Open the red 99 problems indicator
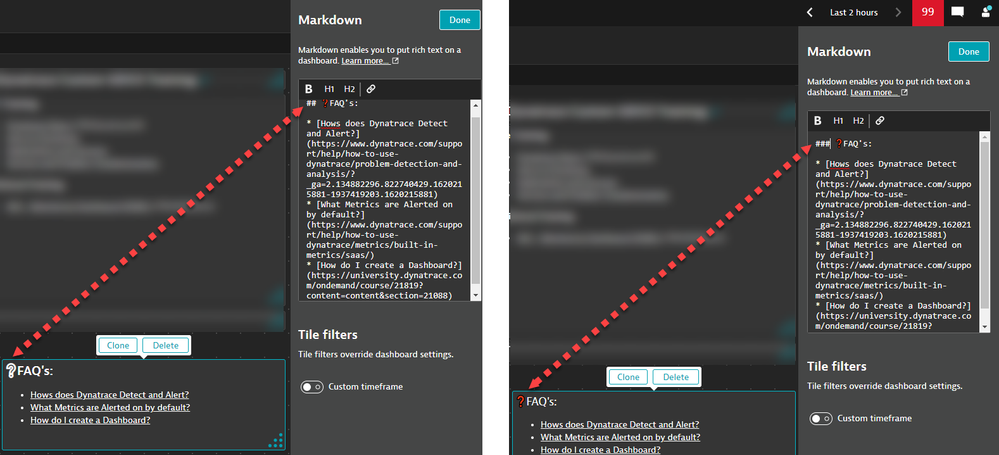Image resolution: width=999 pixels, height=455 pixels. tap(928, 13)
